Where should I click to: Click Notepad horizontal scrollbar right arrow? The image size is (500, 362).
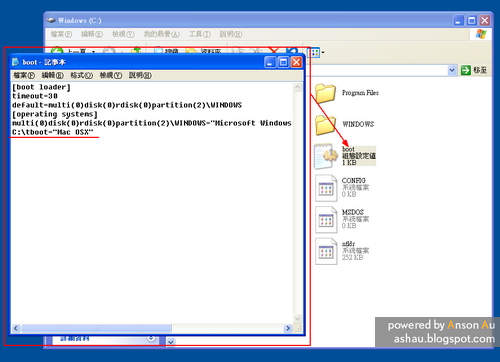tap(288, 328)
